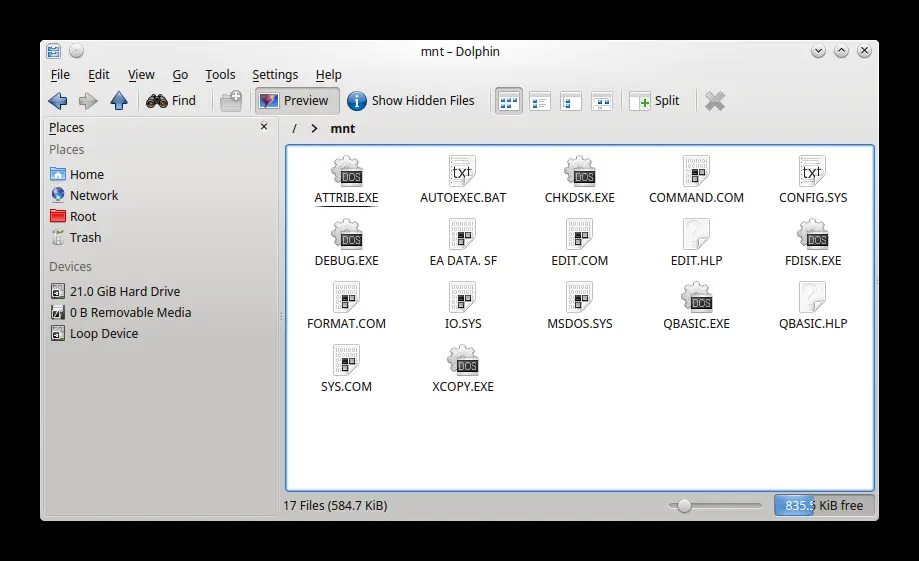
Task: Go back with the left arrow icon
Action: pyautogui.click(x=58, y=101)
